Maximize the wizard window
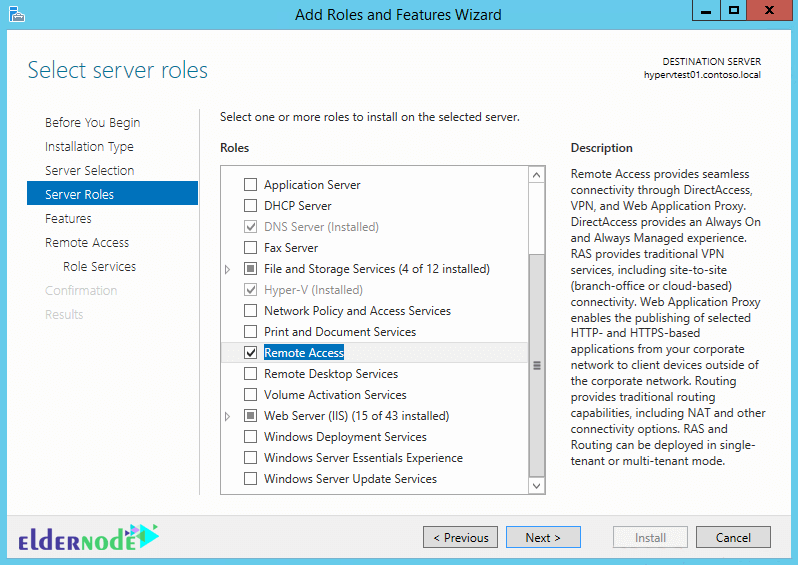Viewport: 798px width, 565px height. pos(733,11)
